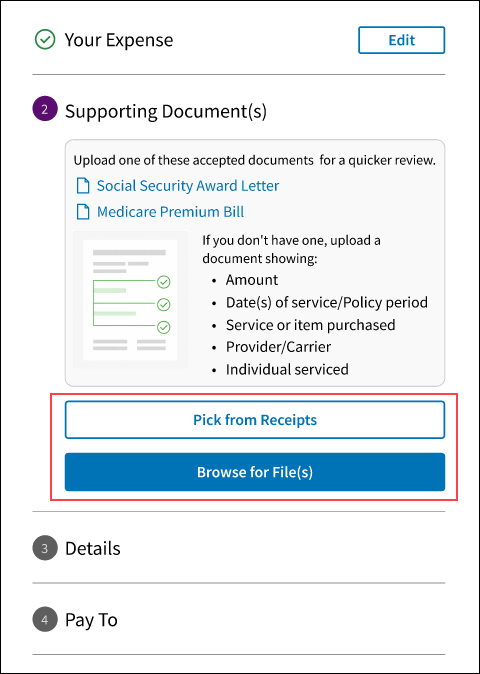This screenshot has width=480, height=674.
Task: Choose Pick from Receipts
Action: click(255, 420)
